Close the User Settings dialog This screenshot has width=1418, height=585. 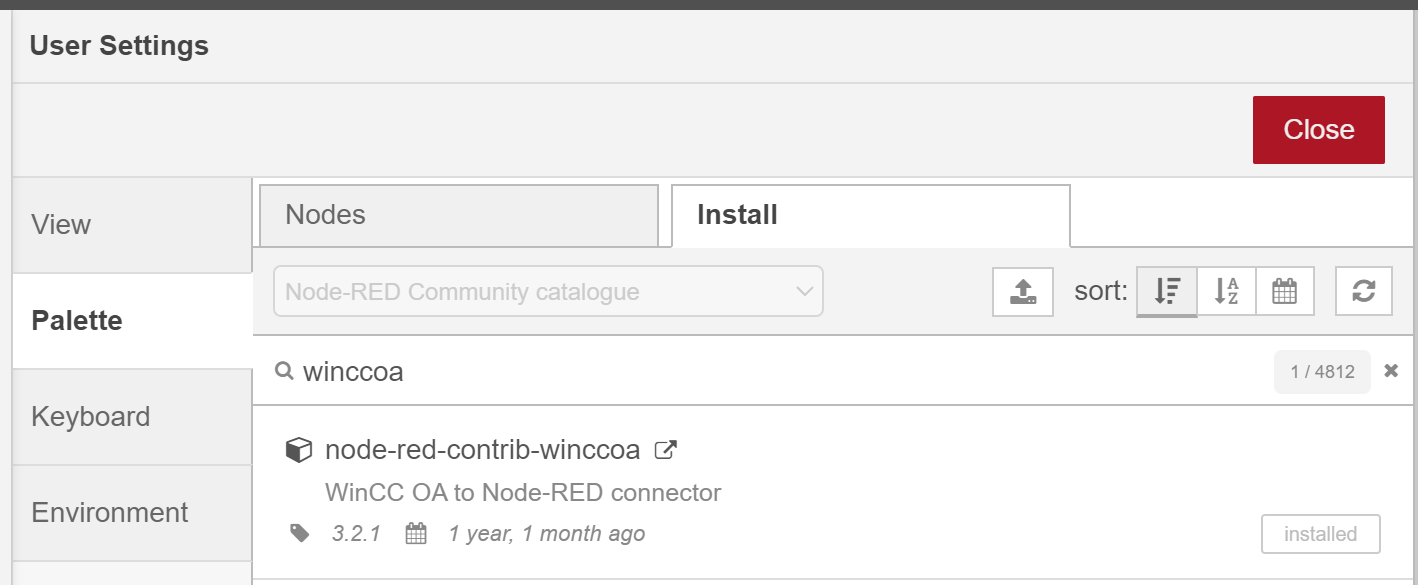(x=1318, y=130)
